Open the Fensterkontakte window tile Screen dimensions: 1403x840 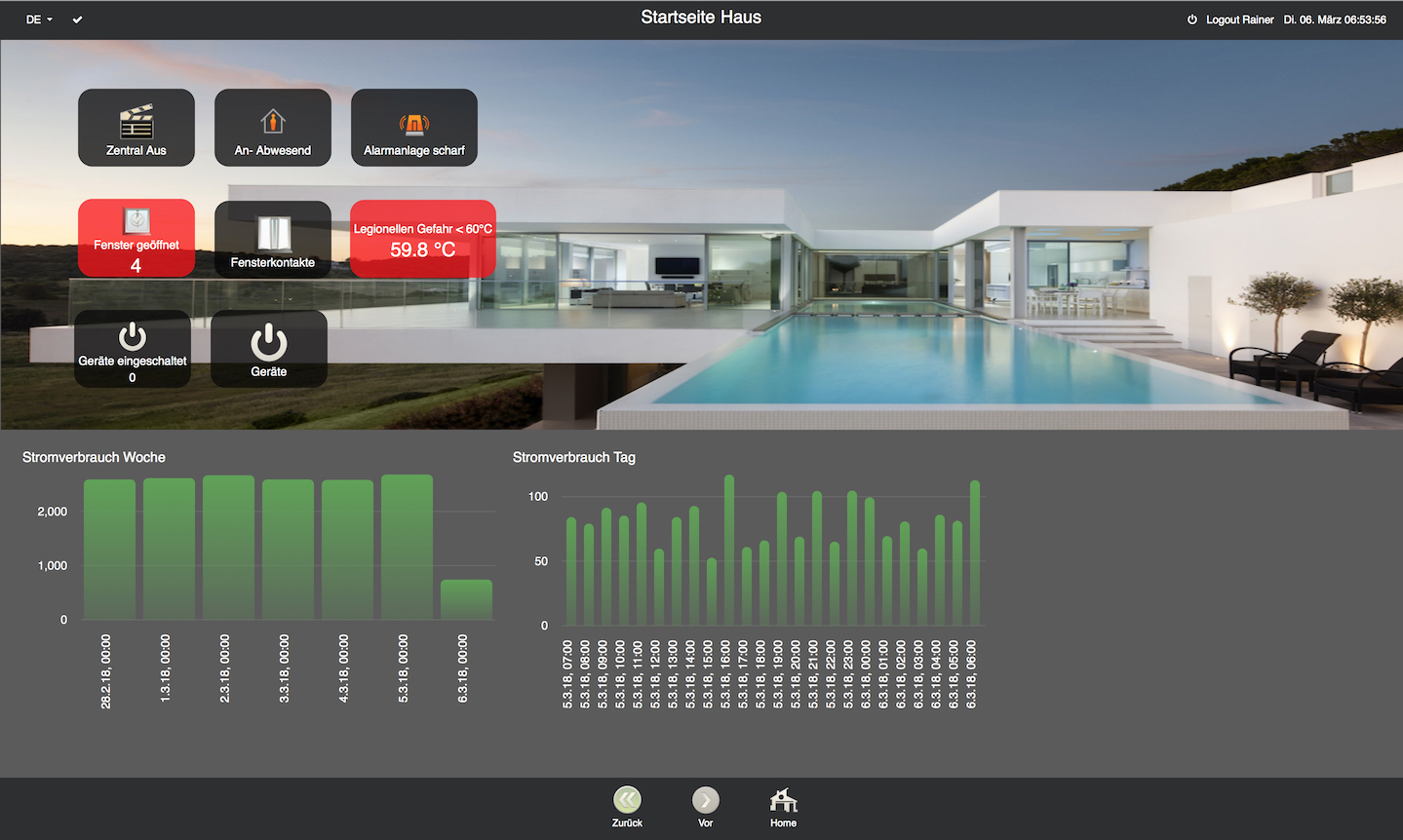pos(273,239)
